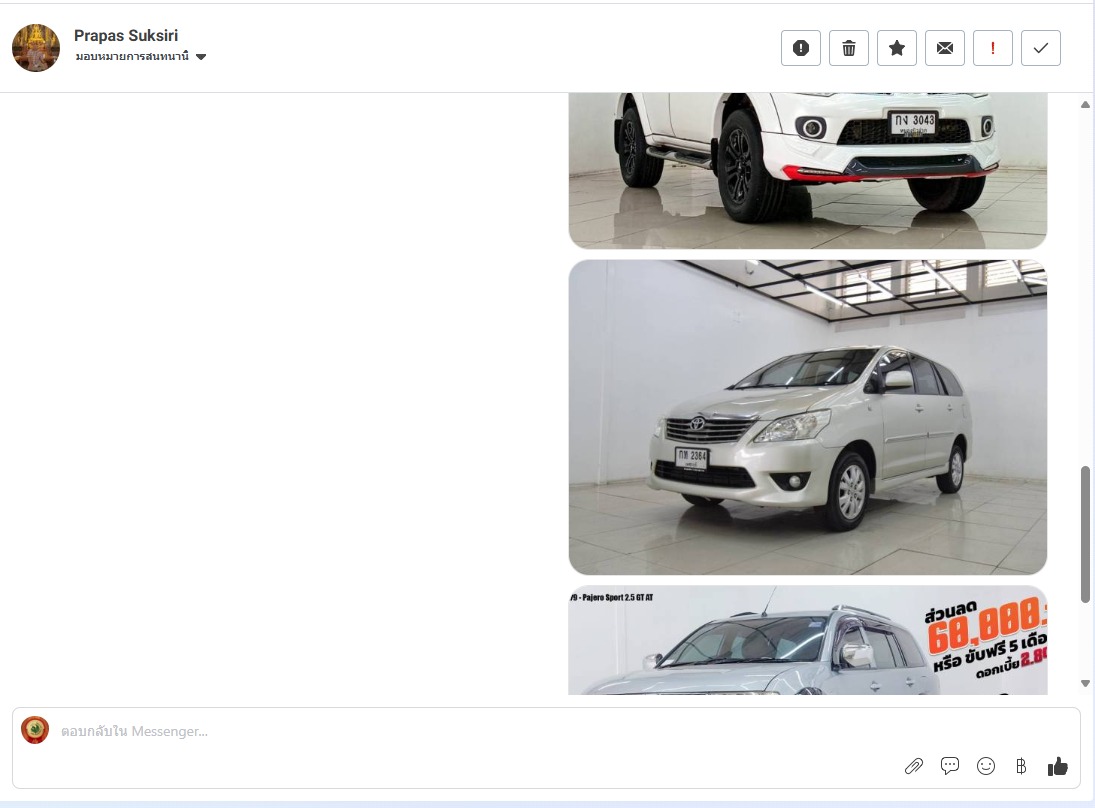Open emoji picker smiley icon
This screenshot has width=1095, height=808.
click(x=985, y=766)
